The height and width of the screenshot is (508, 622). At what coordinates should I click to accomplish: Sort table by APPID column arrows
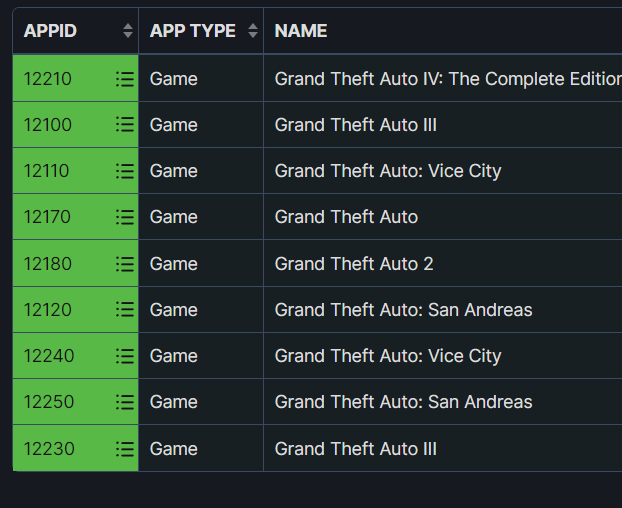point(128,31)
